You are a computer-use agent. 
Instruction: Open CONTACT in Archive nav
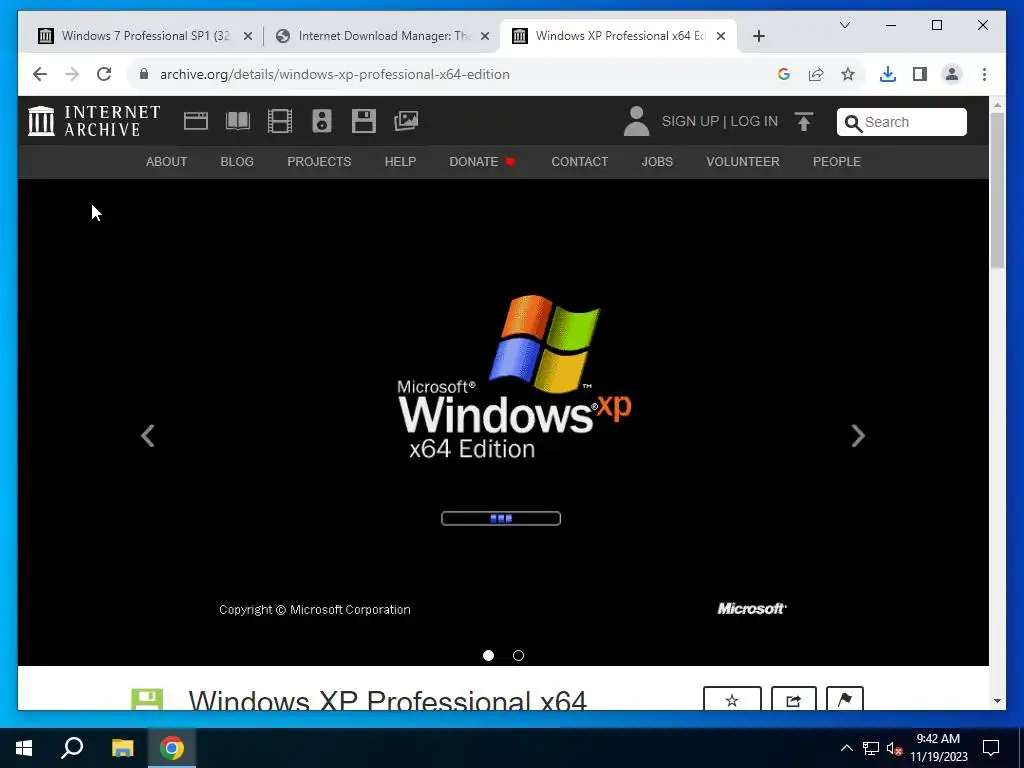pyautogui.click(x=580, y=162)
